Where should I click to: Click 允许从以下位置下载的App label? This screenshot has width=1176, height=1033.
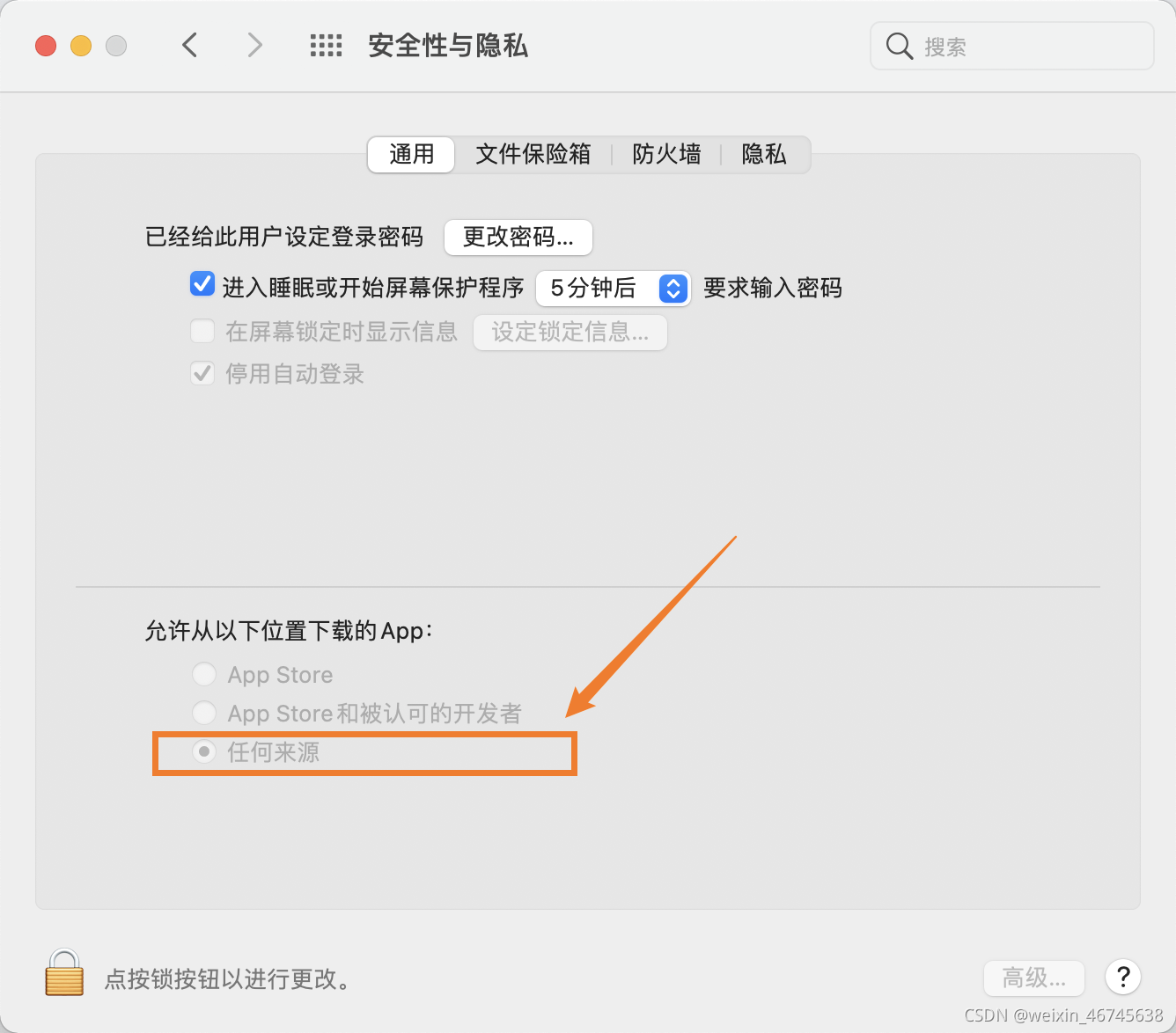(x=289, y=631)
